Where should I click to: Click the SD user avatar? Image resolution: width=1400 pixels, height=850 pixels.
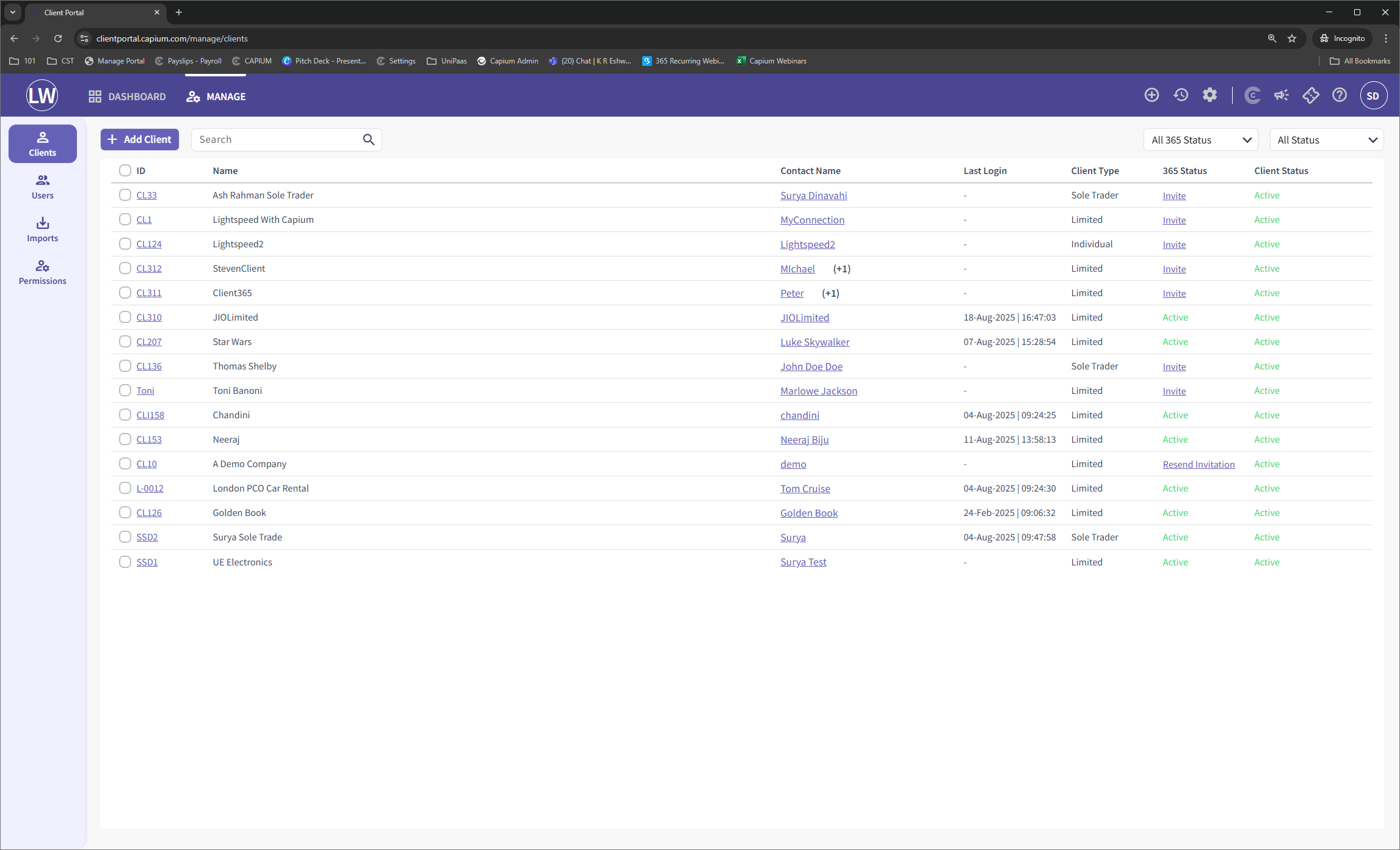coord(1373,96)
